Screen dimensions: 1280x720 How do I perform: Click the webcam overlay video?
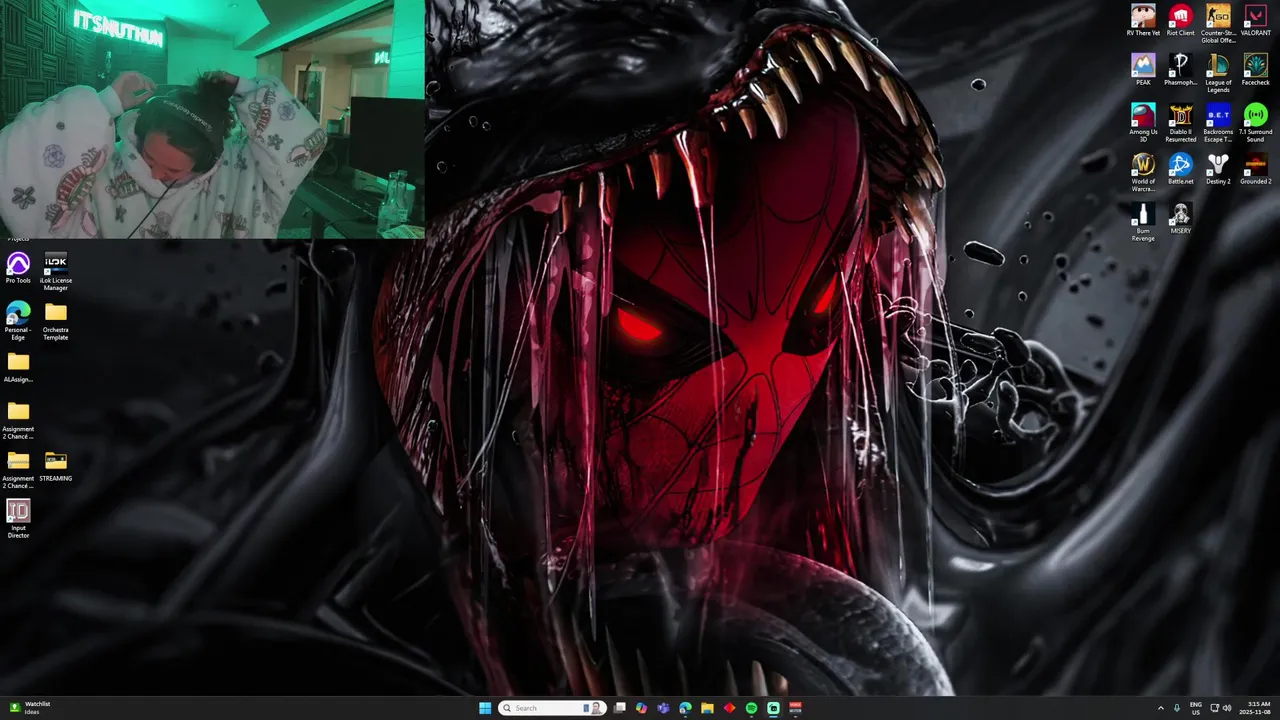tap(212, 119)
